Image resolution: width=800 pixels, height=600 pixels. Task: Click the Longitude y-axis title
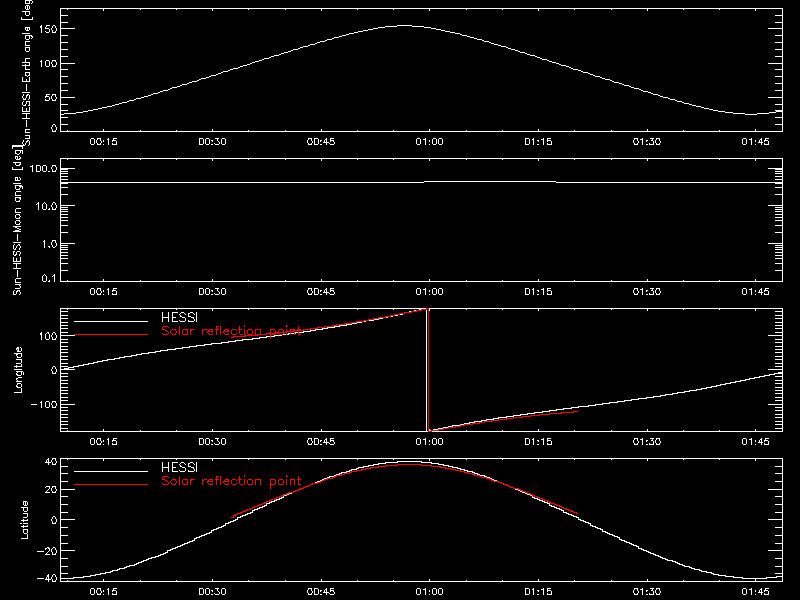pos(18,370)
